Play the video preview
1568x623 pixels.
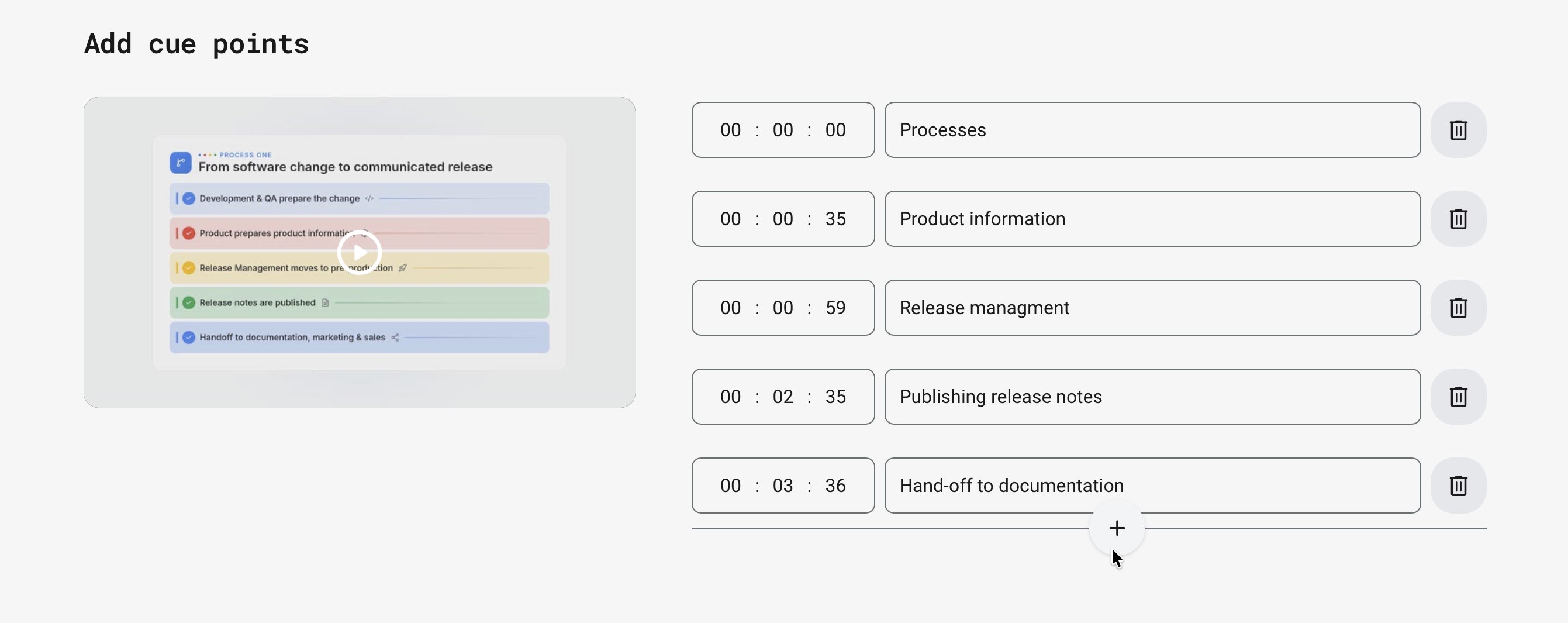pos(359,252)
